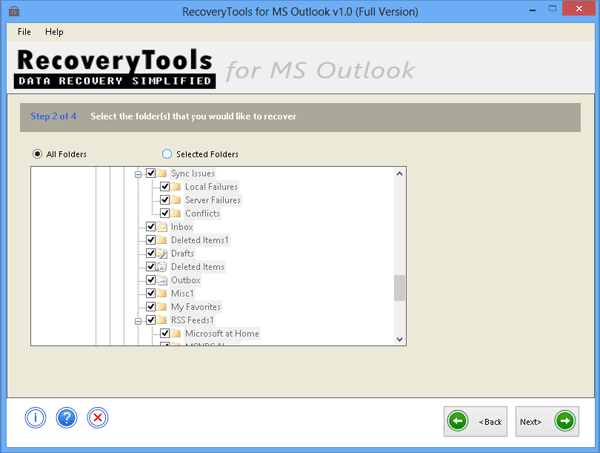Click the My Favorites folder icon
Image resolution: width=600 pixels, height=453 pixels.
(x=162, y=307)
